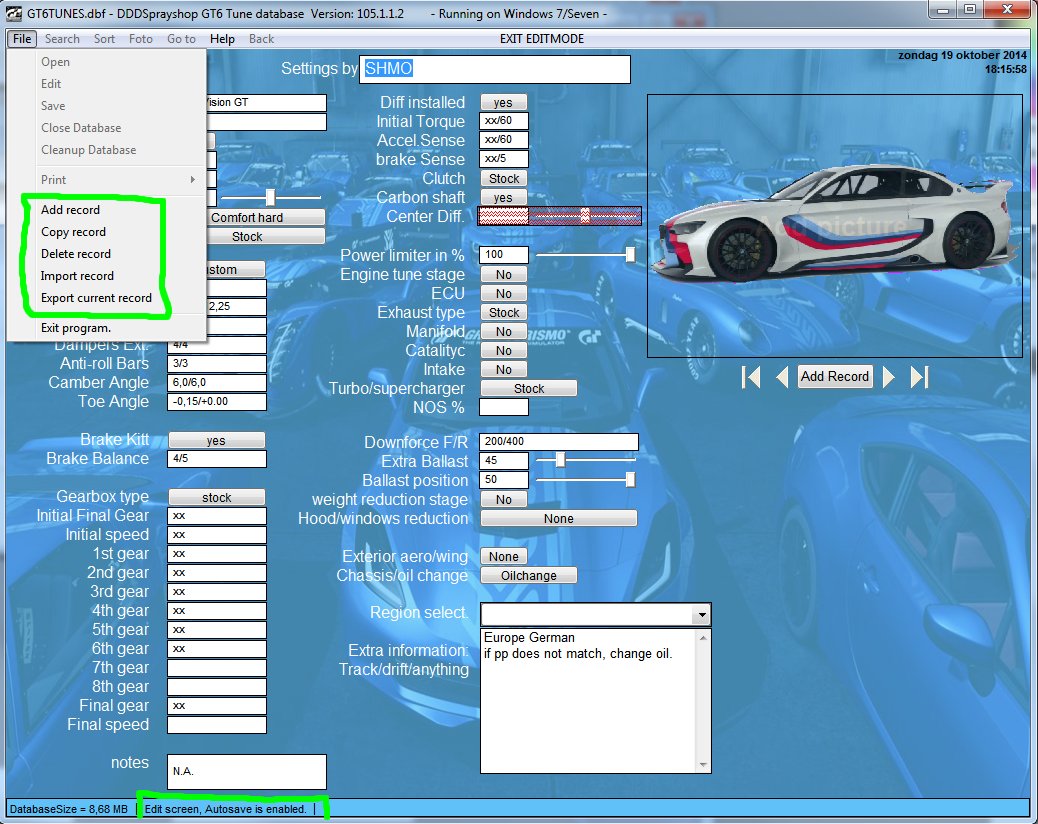The width and height of the screenshot is (1038, 824).
Task: Click the brake Sense field
Action: (x=503, y=159)
